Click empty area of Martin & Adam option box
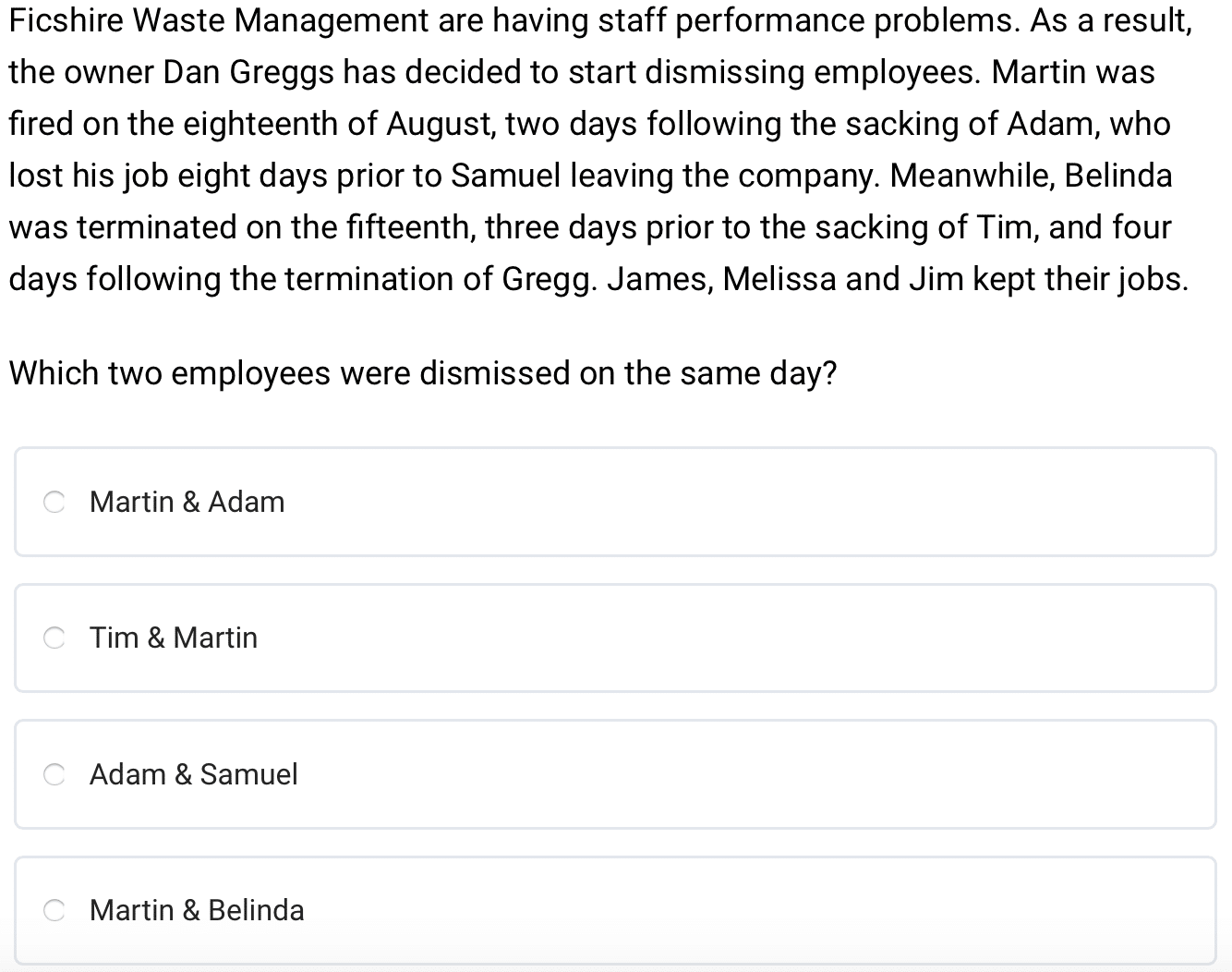1232x972 pixels. tap(739, 502)
